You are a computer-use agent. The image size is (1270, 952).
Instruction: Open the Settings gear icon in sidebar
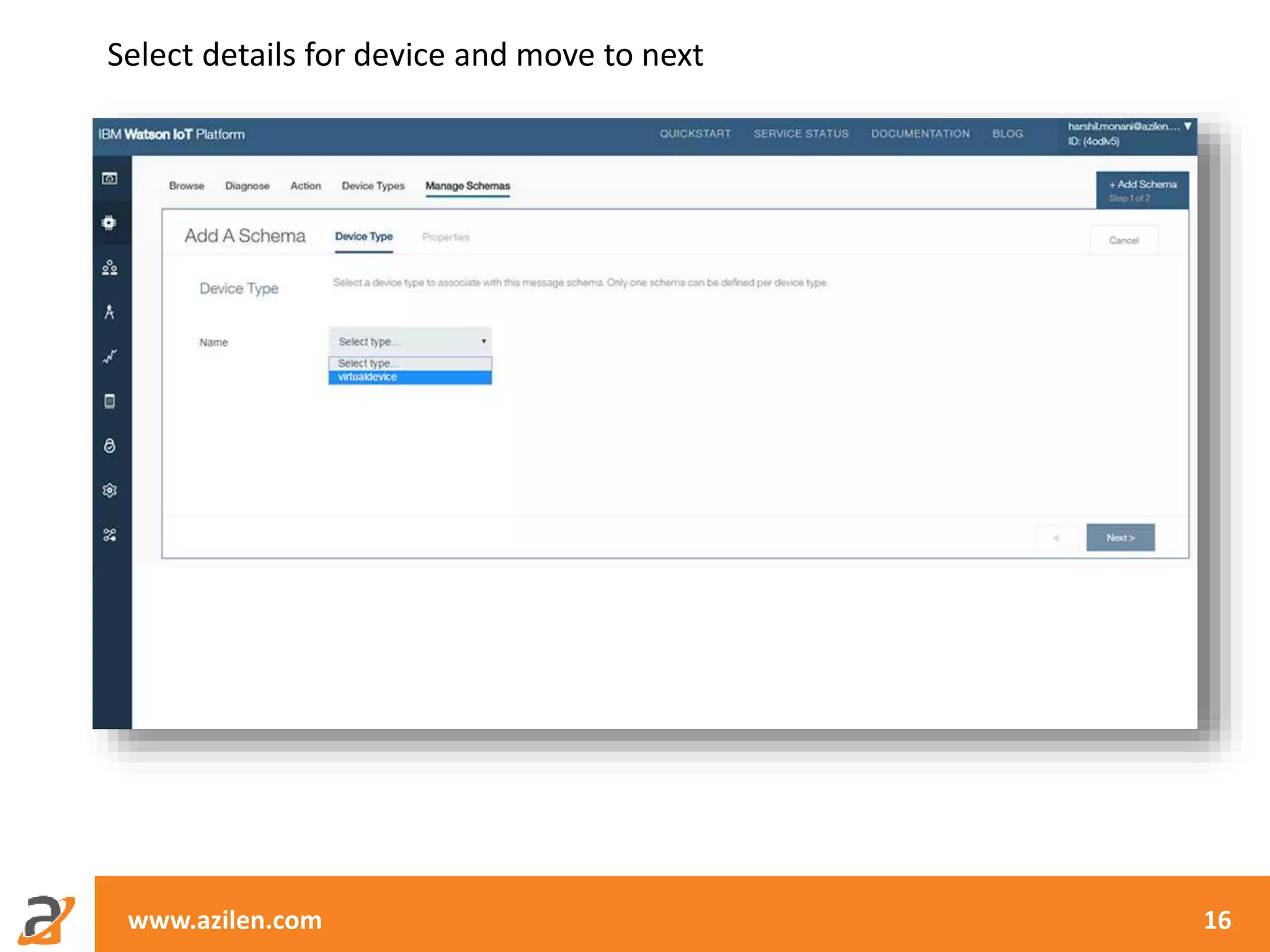[x=110, y=490]
